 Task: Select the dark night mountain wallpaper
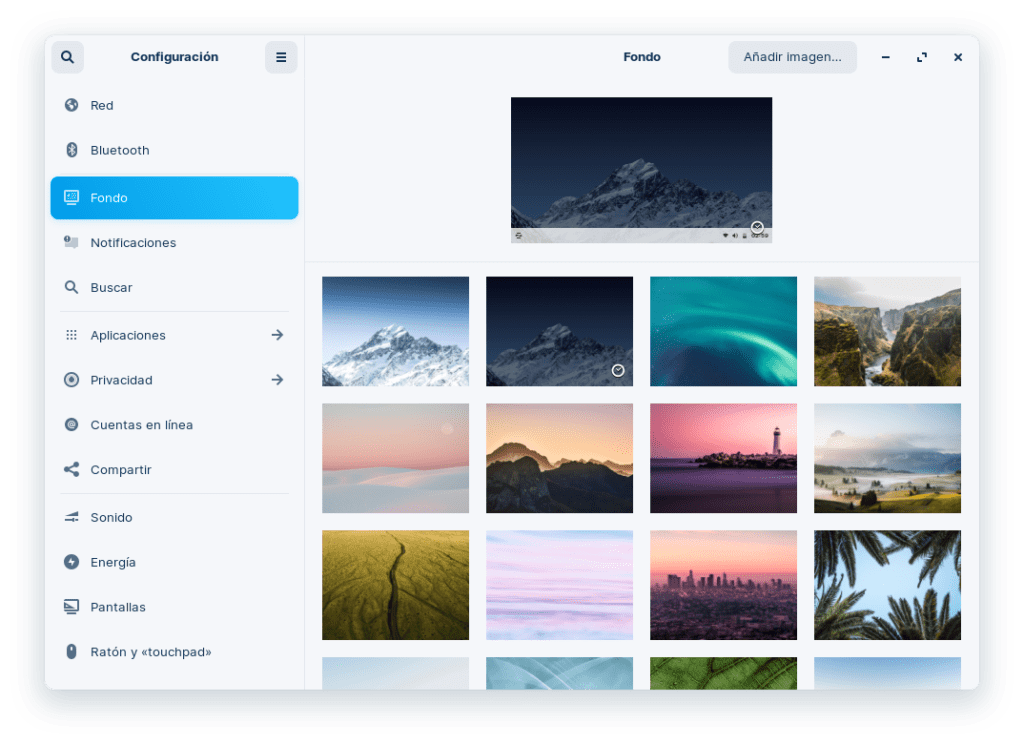[x=559, y=331]
